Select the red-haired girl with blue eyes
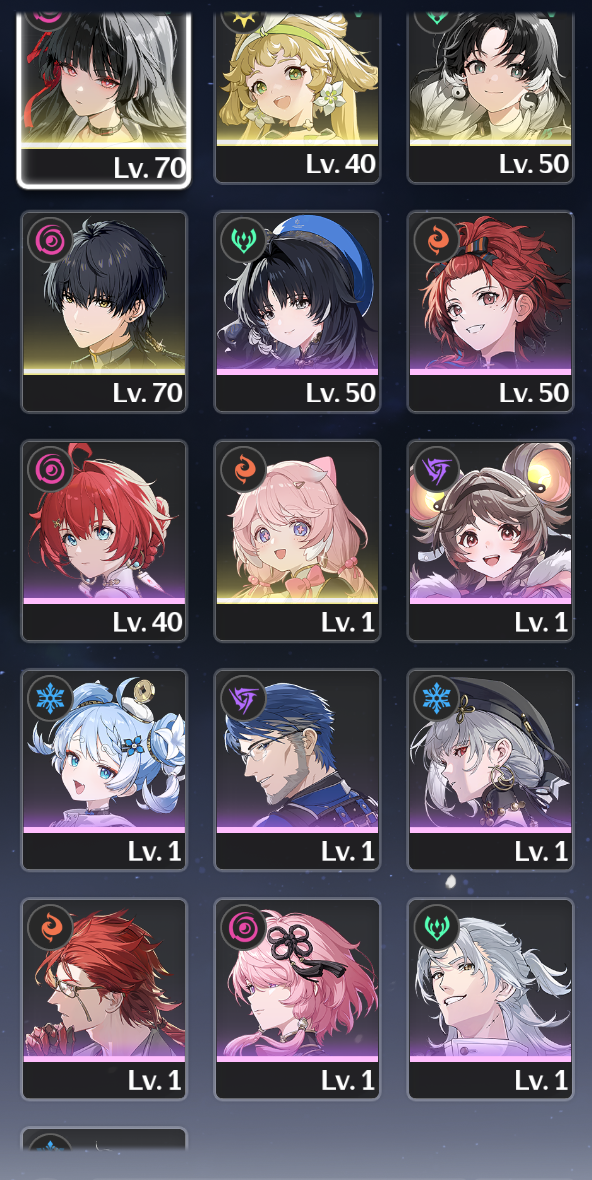The height and width of the screenshot is (1180, 592). [104, 541]
